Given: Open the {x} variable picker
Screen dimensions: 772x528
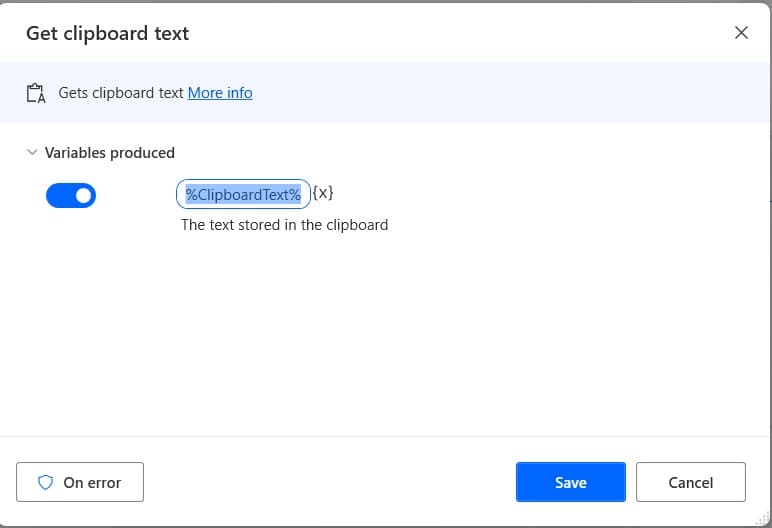Looking at the screenshot, I should pos(323,193).
